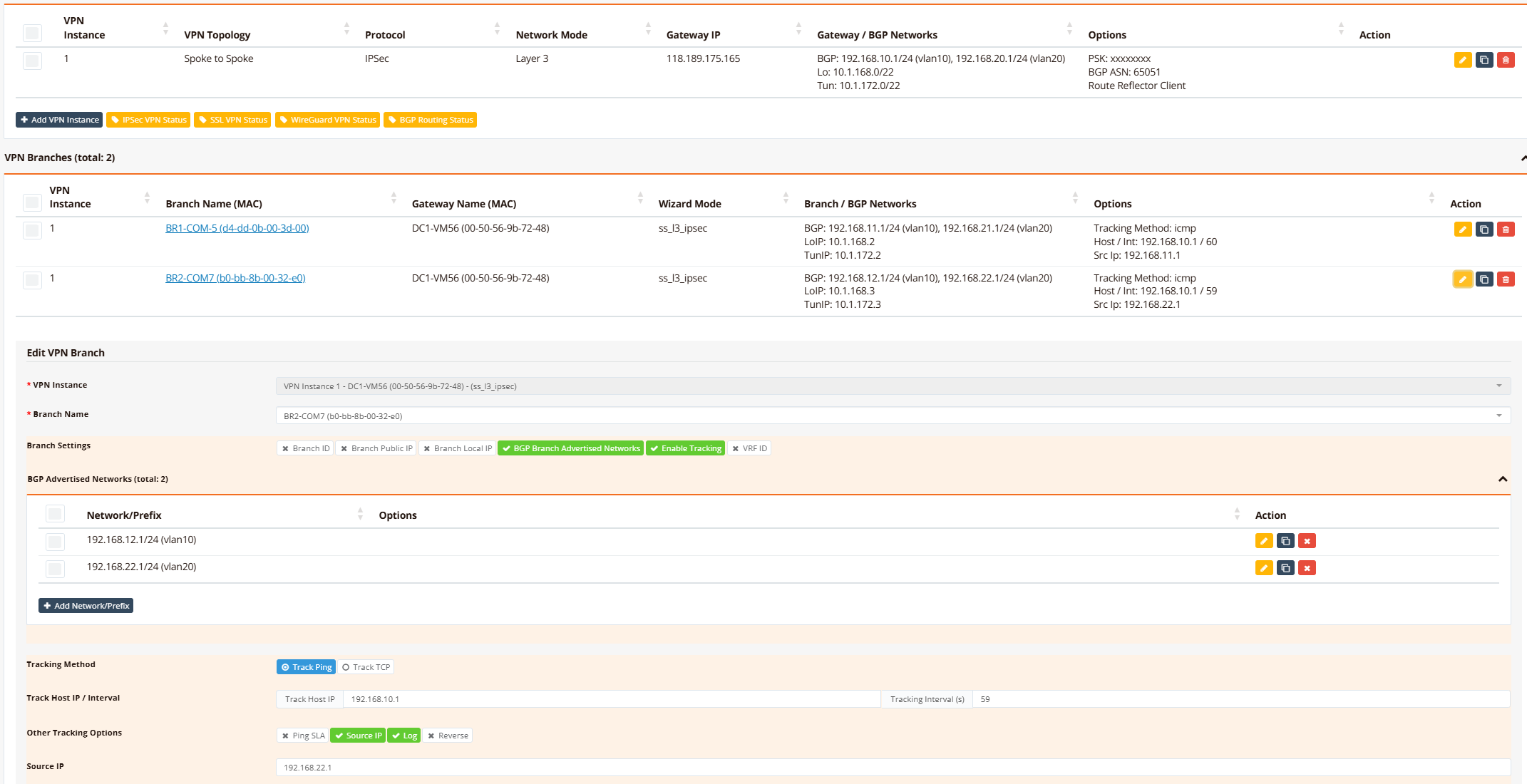Viewport: 1527px width, 784px height.
Task: Edit branch BR2-COM7 pencil icon
Action: tap(1462, 279)
